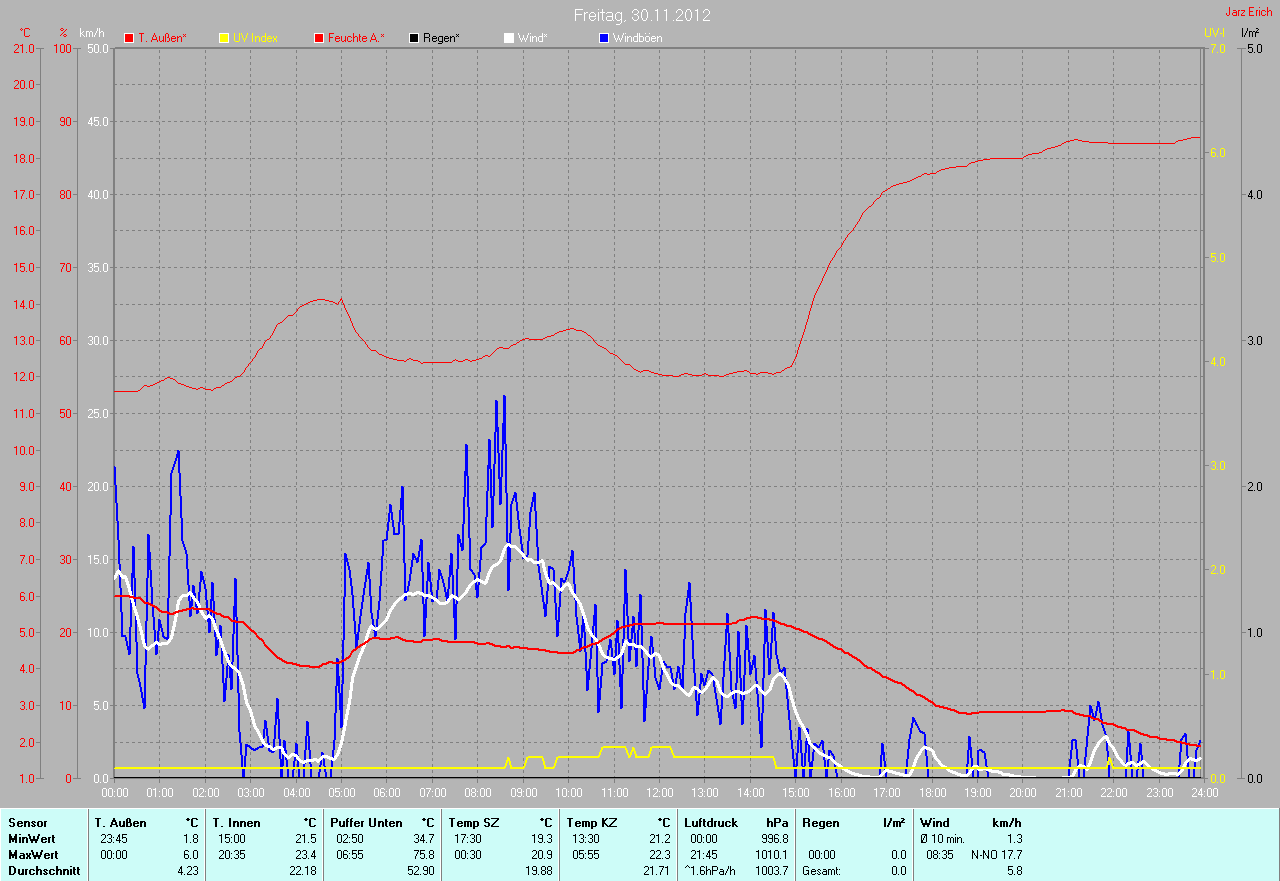Click the Sensor header in the table

[x=27, y=823]
